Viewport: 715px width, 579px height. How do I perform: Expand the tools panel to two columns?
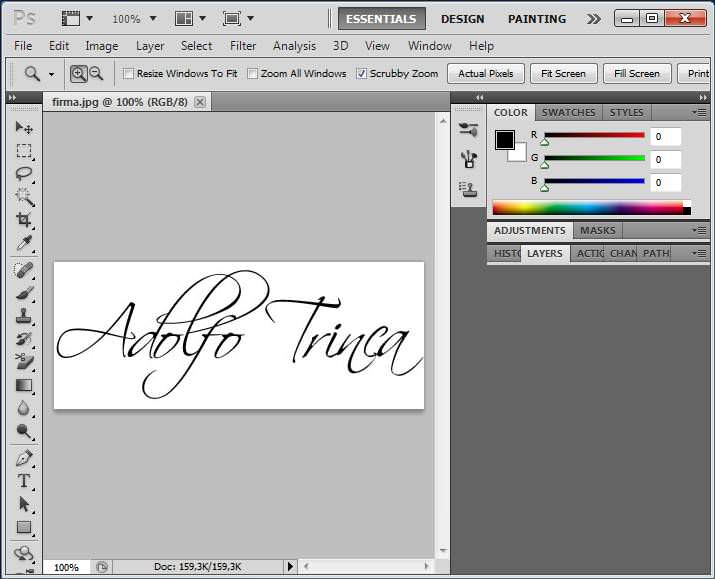click(12, 97)
